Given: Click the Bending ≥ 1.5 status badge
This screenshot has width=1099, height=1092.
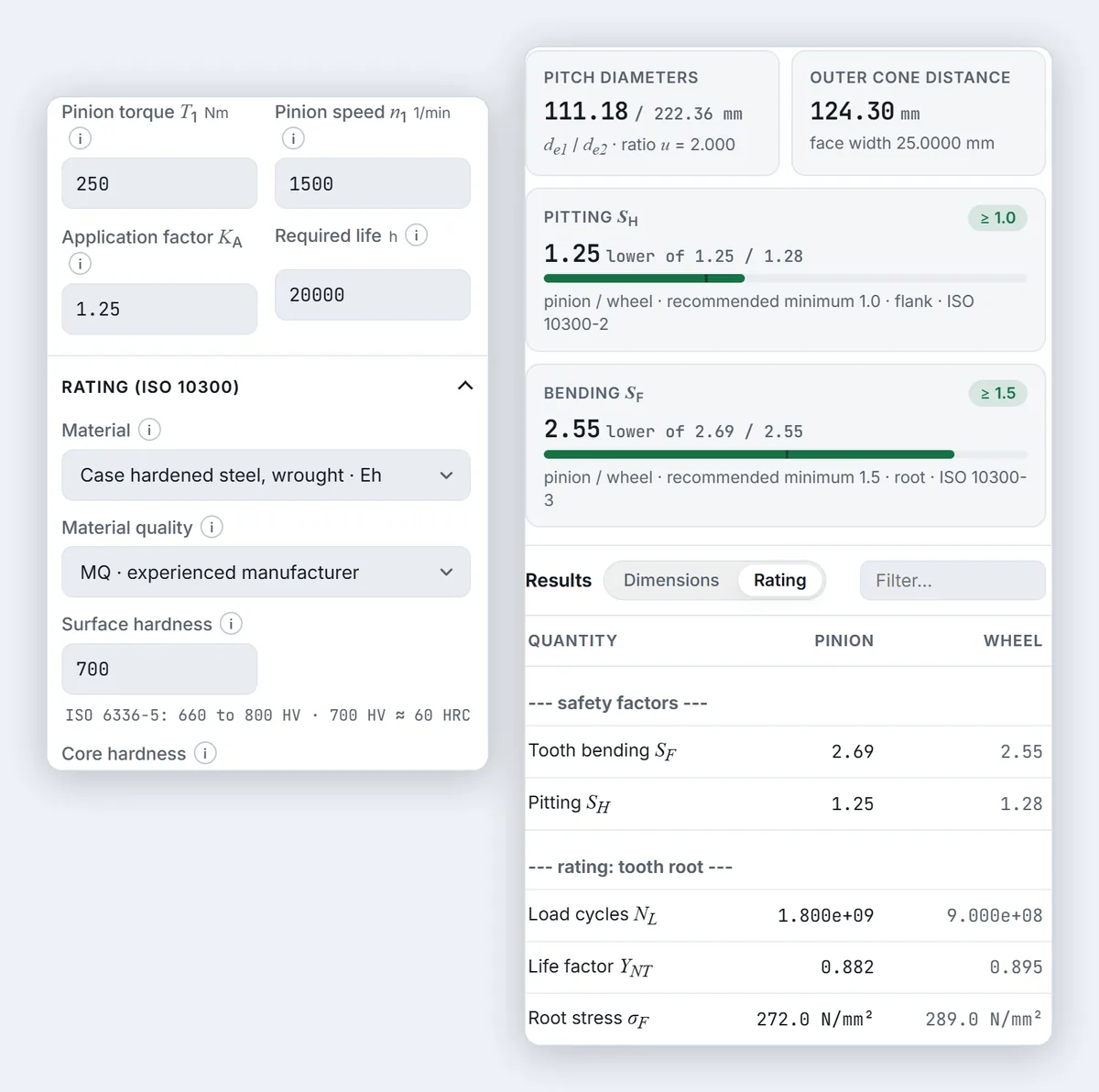Looking at the screenshot, I should (998, 393).
